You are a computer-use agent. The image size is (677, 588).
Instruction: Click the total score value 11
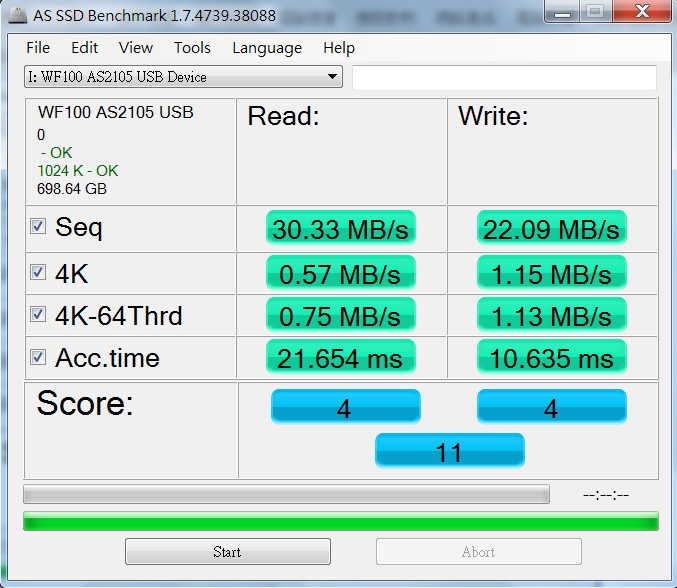point(449,451)
